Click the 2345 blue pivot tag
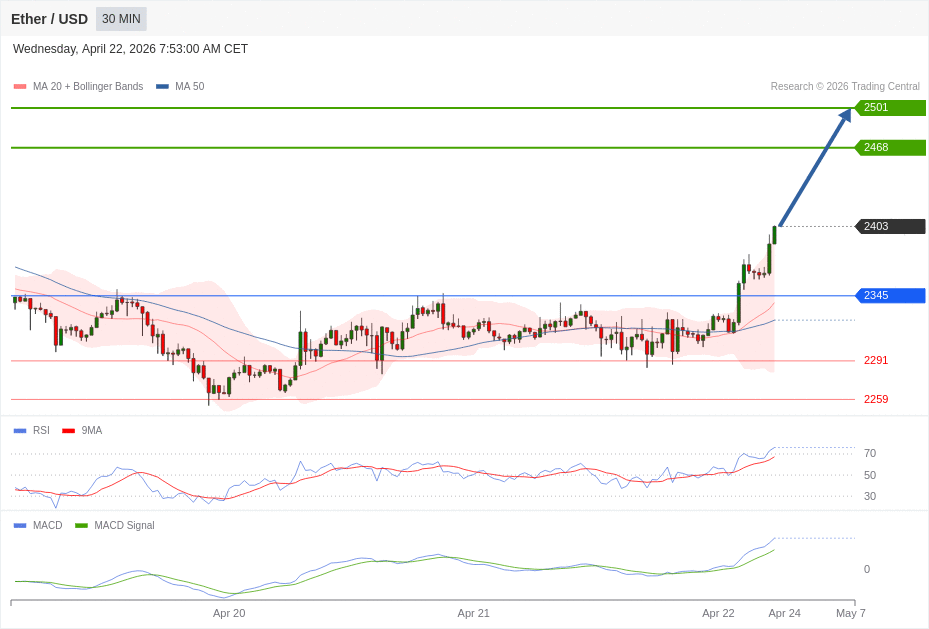Viewport: 929px width, 629px height. coord(889,296)
